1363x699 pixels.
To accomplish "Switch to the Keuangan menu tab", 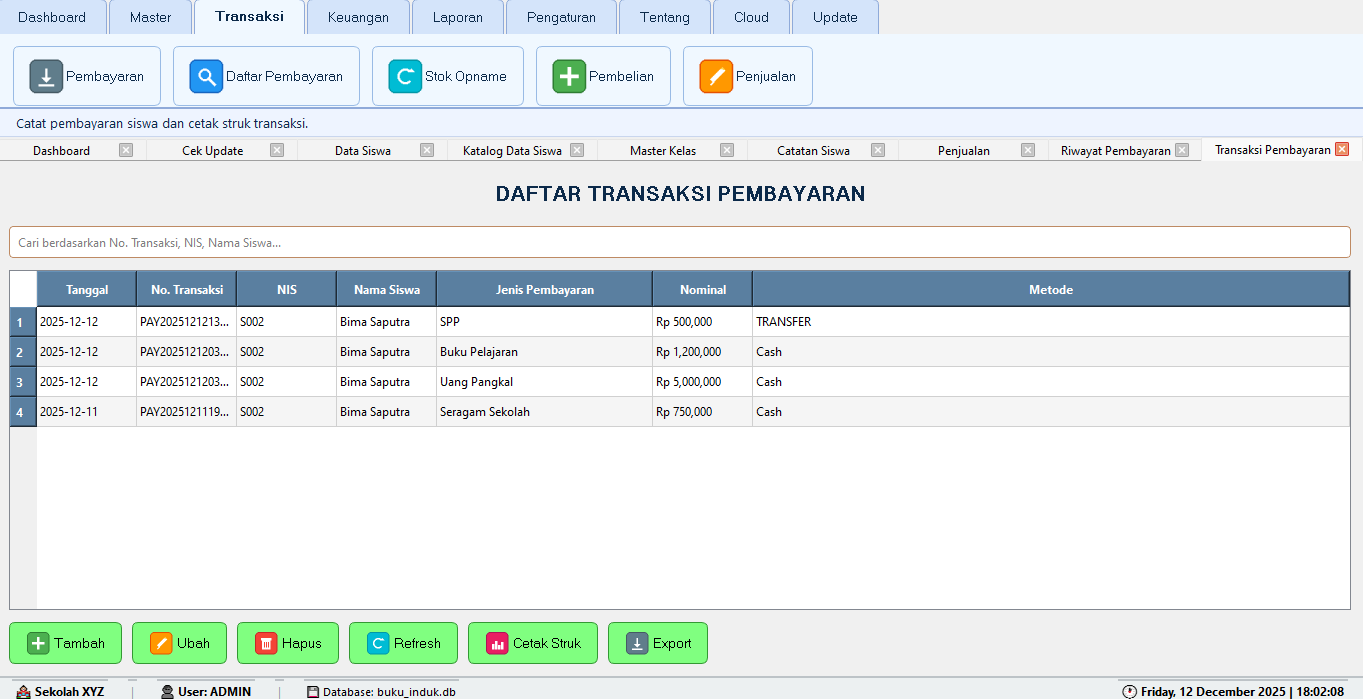I will click(x=358, y=17).
